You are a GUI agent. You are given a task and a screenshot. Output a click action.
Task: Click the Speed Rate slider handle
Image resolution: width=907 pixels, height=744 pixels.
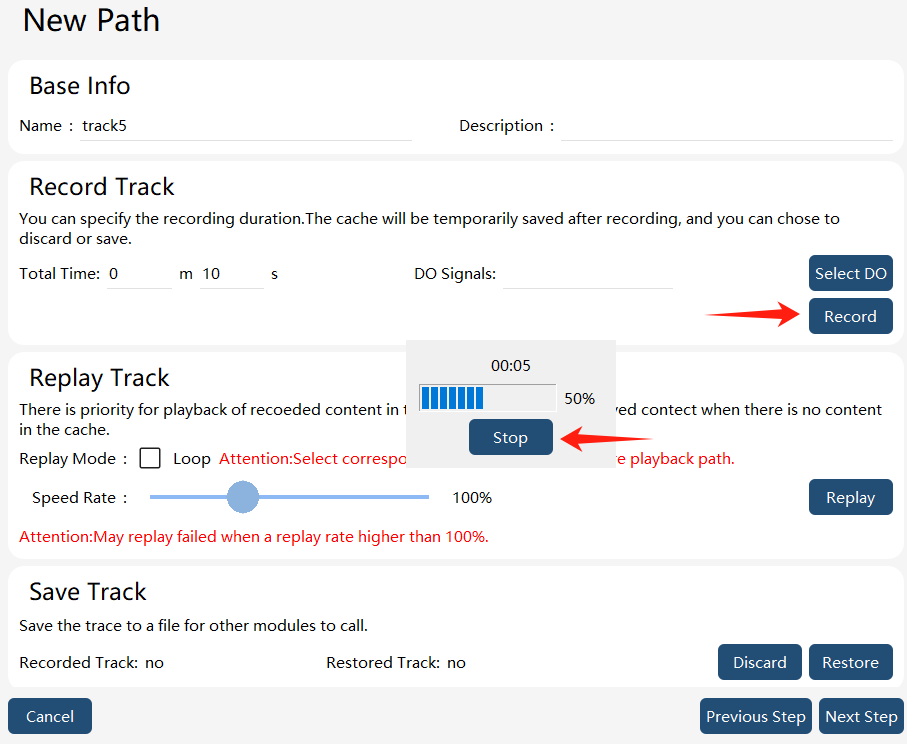coord(242,497)
